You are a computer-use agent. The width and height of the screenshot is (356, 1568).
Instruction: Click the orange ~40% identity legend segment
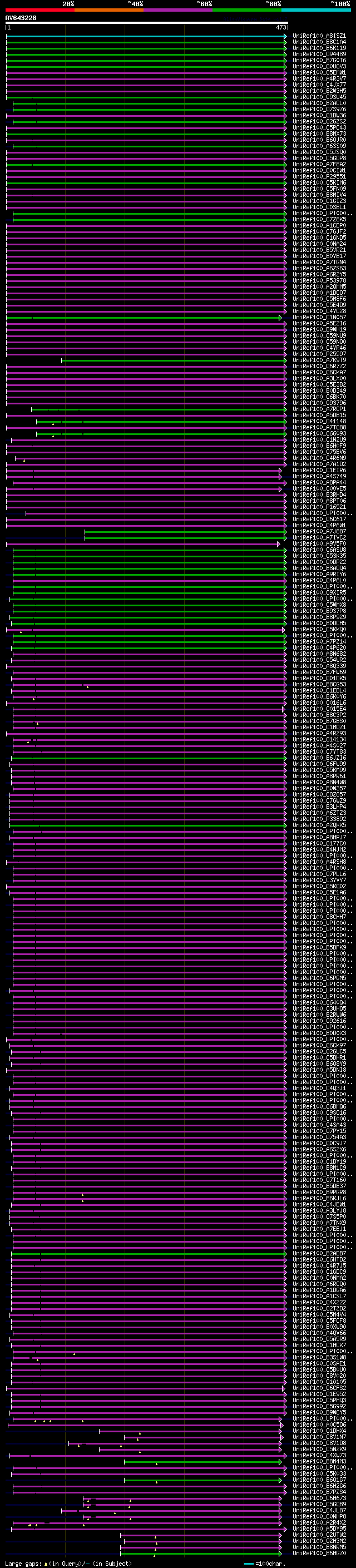click(109, 11)
